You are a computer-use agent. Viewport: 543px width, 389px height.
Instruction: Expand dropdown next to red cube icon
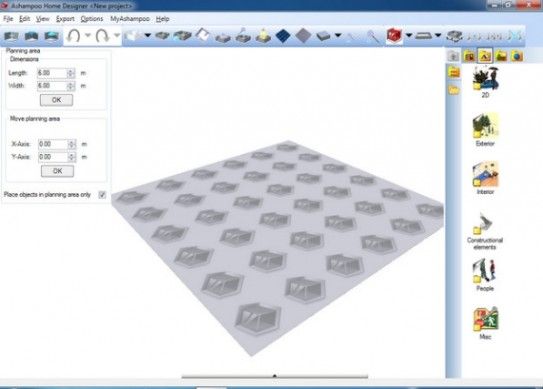pyautogui.click(x=409, y=35)
